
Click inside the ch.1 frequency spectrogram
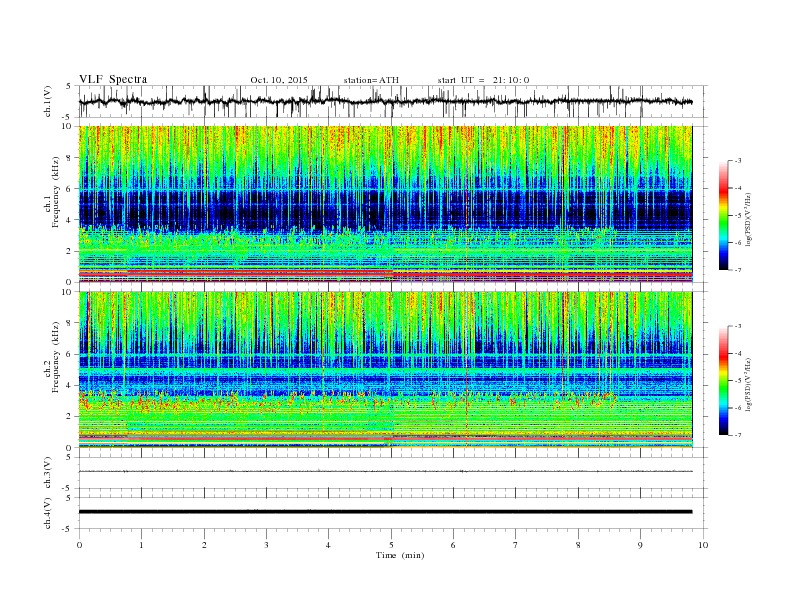385,204
